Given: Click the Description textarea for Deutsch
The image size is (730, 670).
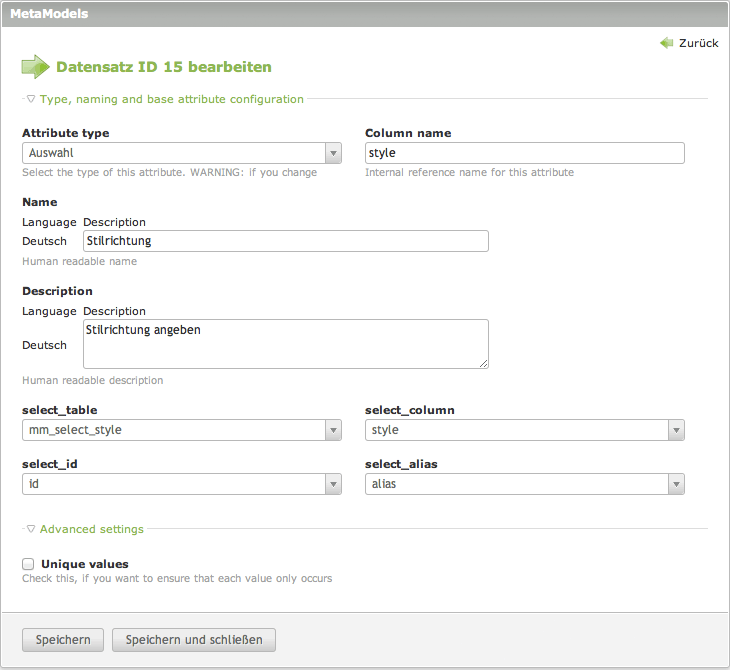Looking at the screenshot, I should (x=286, y=344).
